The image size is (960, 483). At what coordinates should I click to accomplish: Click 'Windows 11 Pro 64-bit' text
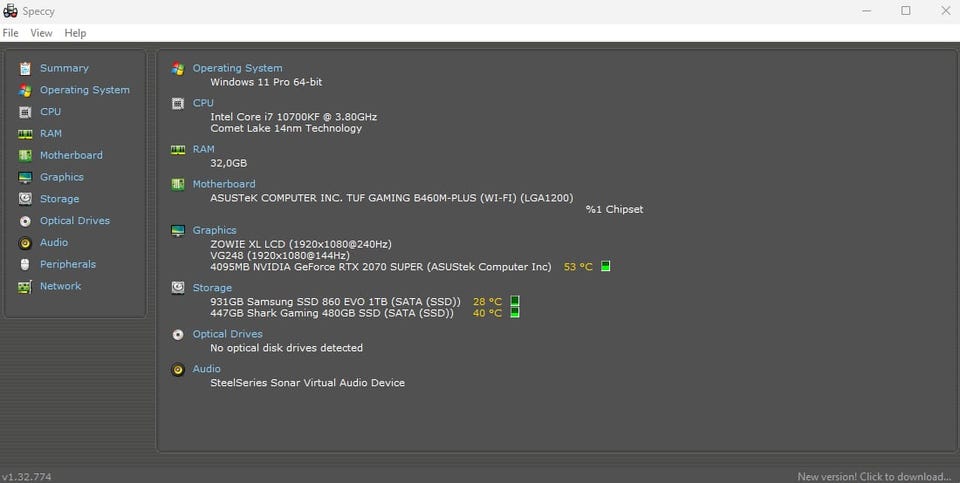click(266, 82)
